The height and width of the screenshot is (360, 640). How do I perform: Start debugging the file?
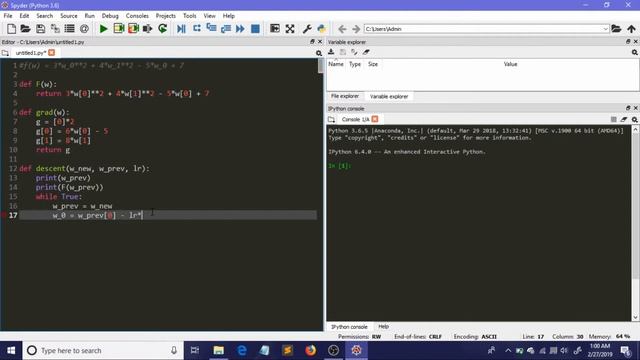(181, 29)
